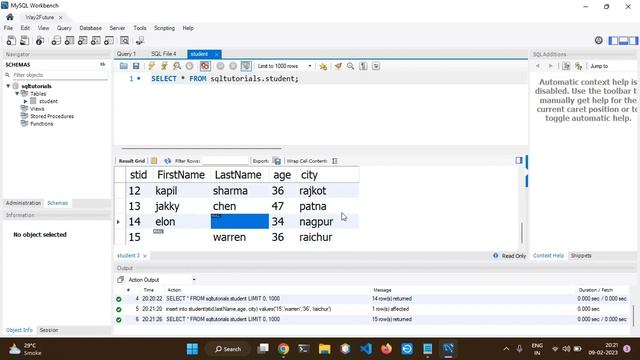Open the Snippets tab
Screen dimensions: 640x360
point(581,256)
